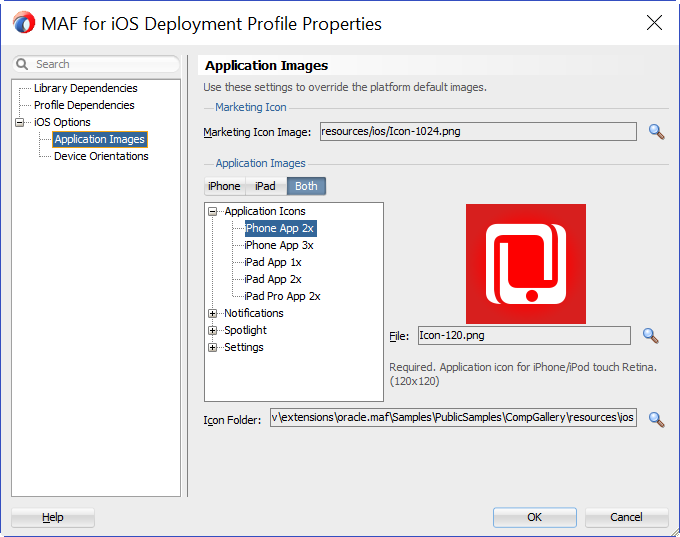
Task: Switch to the iPad device toggle
Action: point(265,186)
